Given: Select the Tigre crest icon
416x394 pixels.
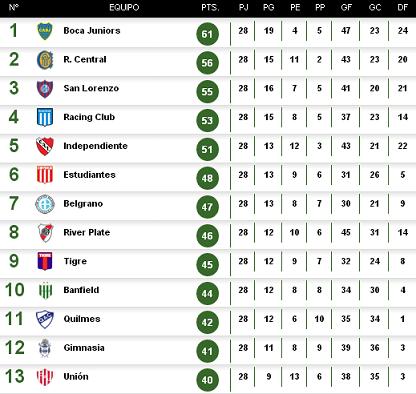Looking at the screenshot, I should [45, 261].
